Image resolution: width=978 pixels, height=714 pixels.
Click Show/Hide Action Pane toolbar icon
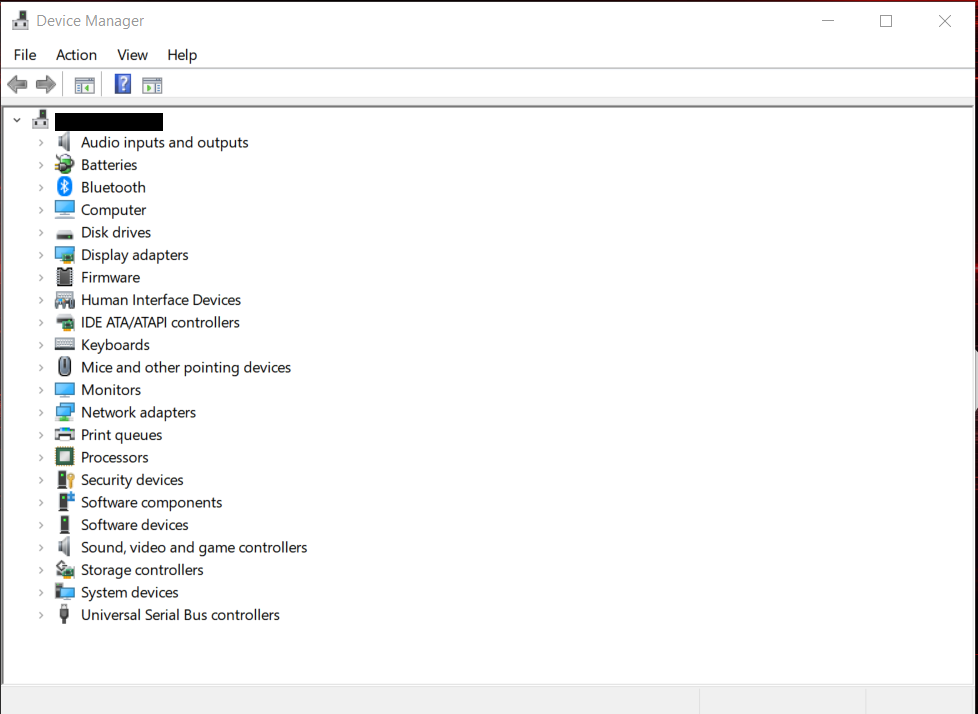(152, 85)
